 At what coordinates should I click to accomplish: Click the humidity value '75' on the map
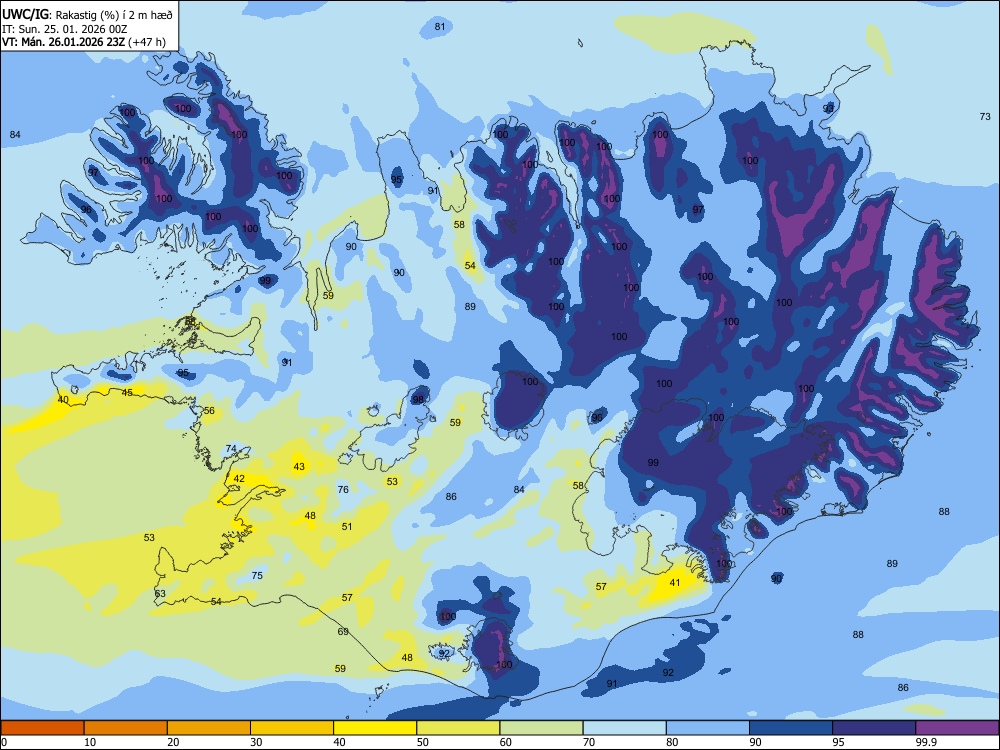(x=257, y=575)
